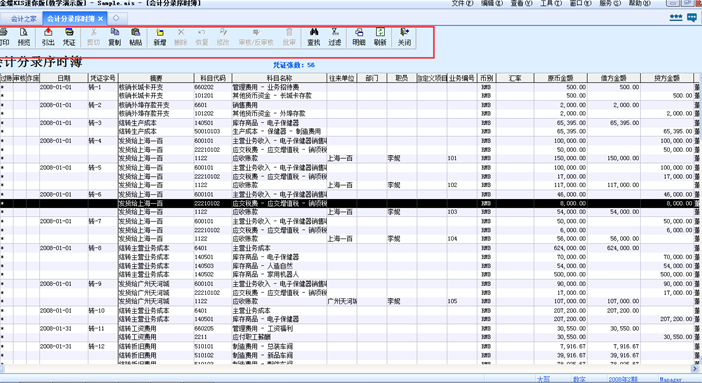Open the chat bubble icon at top right
The image size is (702, 383).
(x=692, y=17)
